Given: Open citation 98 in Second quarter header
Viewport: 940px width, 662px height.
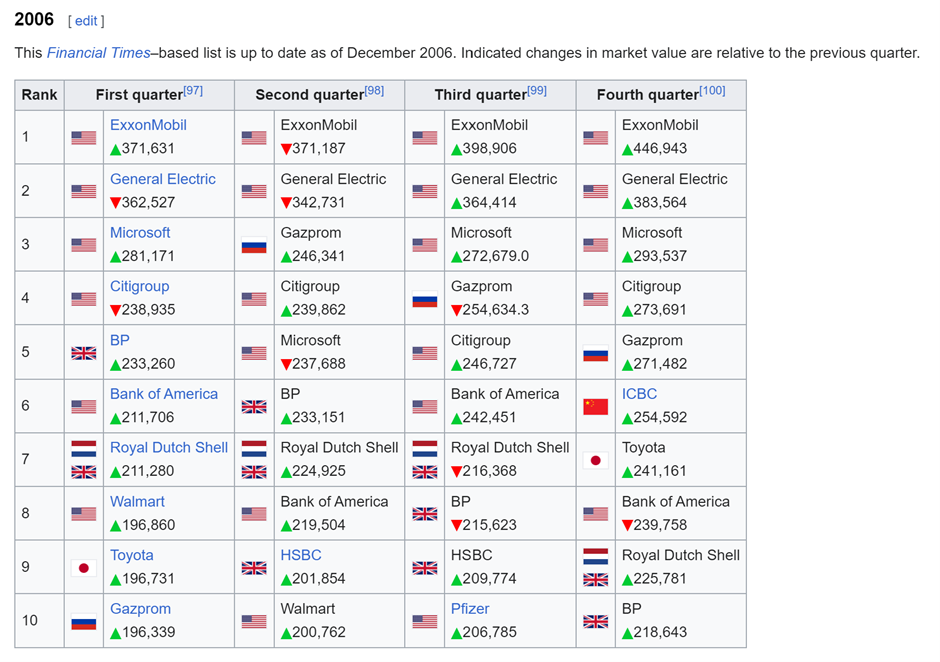Looking at the screenshot, I should click(374, 91).
